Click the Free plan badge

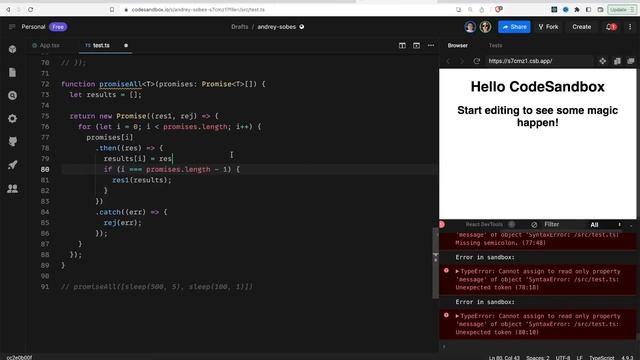click(x=58, y=27)
